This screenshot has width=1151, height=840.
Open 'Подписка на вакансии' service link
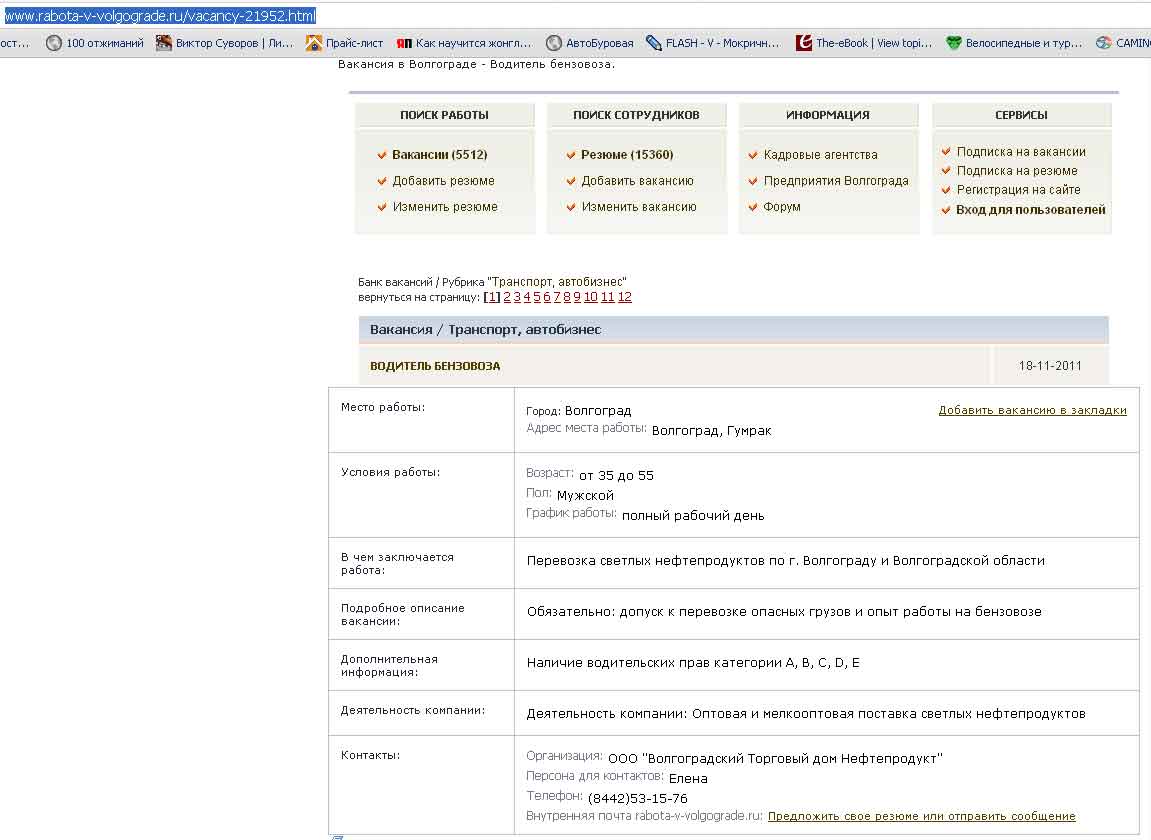pyautogui.click(x=1020, y=152)
